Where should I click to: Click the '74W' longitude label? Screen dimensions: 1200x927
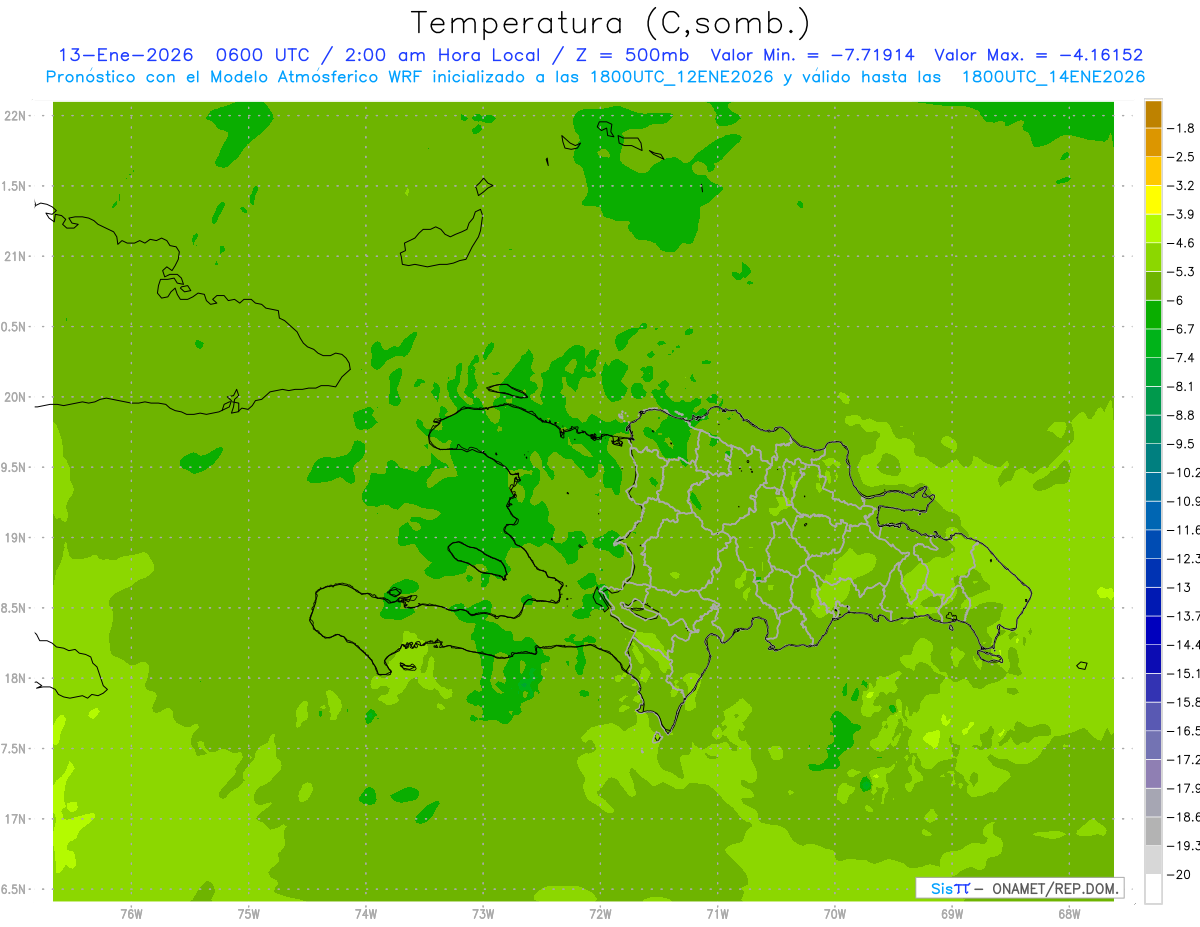coord(366,914)
